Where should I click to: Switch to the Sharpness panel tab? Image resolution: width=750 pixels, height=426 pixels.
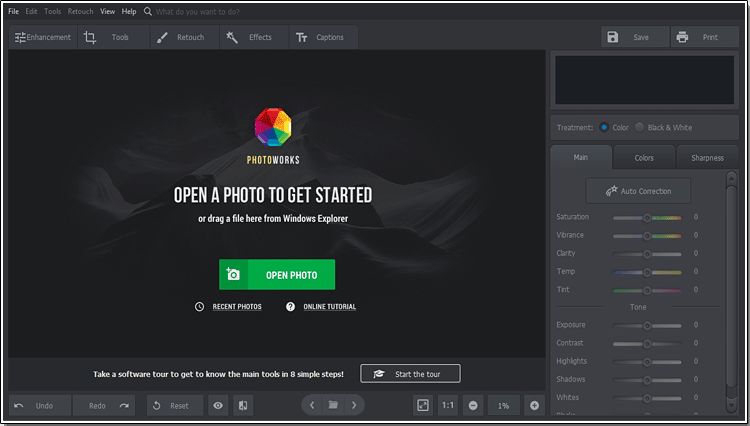click(707, 158)
